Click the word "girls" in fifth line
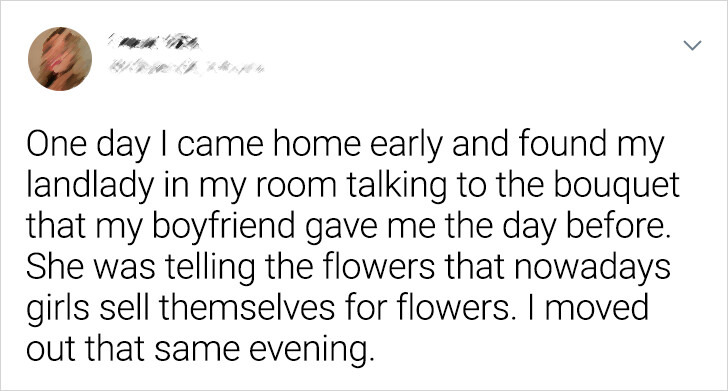The height and width of the screenshot is (391, 728). point(58,307)
